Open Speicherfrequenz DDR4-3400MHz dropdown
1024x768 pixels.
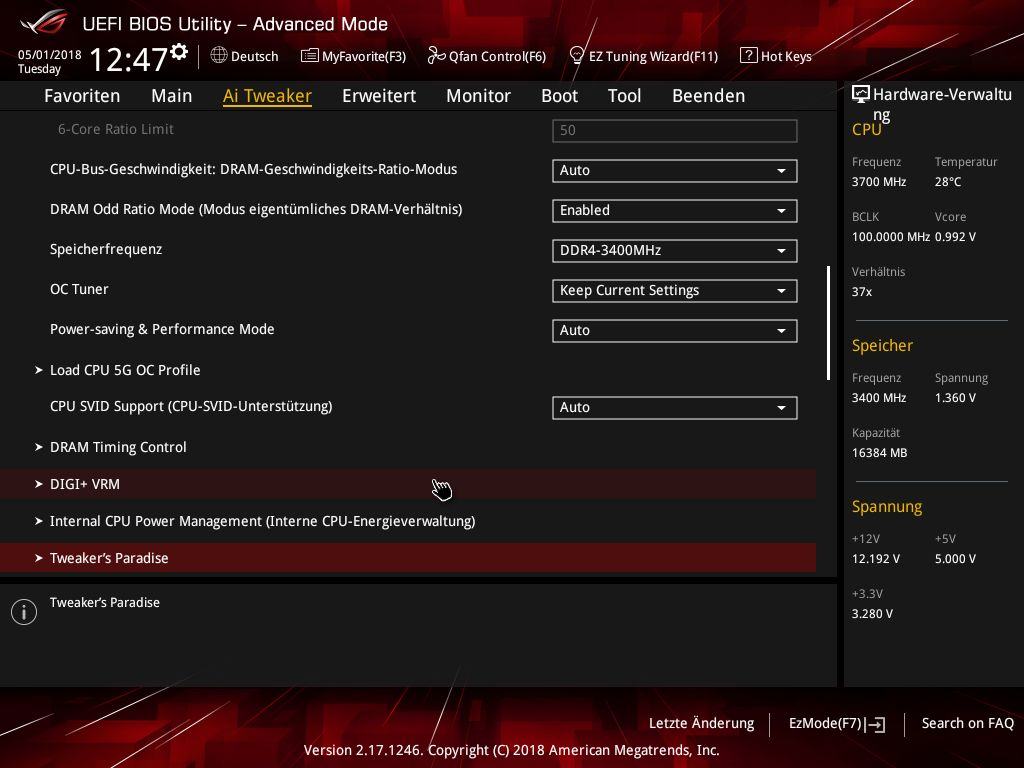click(675, 251)
